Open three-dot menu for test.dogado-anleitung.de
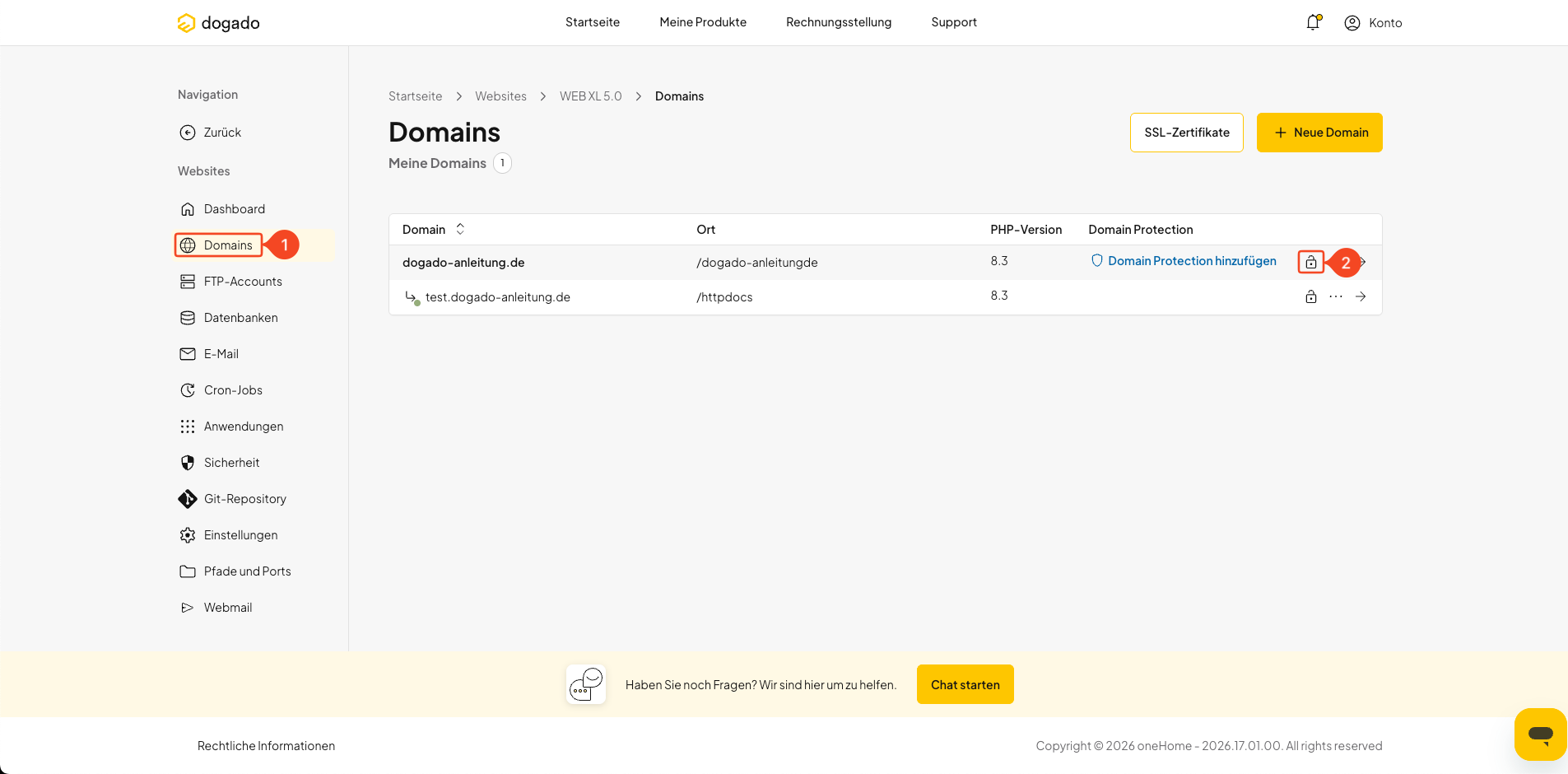1568x774 pixels. point(1336,296)
